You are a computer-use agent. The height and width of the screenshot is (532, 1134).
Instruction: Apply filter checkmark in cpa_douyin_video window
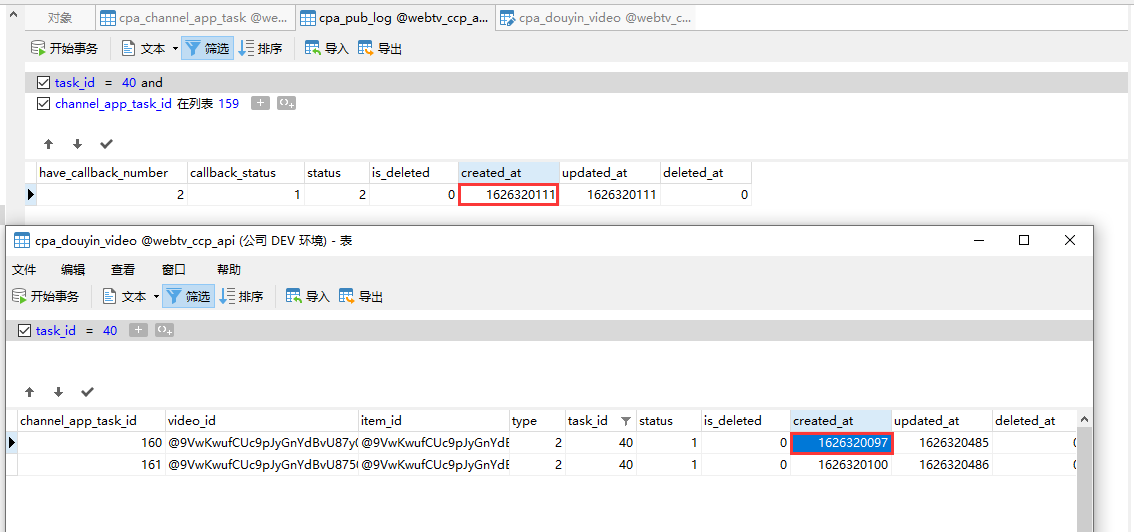click(88, 392)
